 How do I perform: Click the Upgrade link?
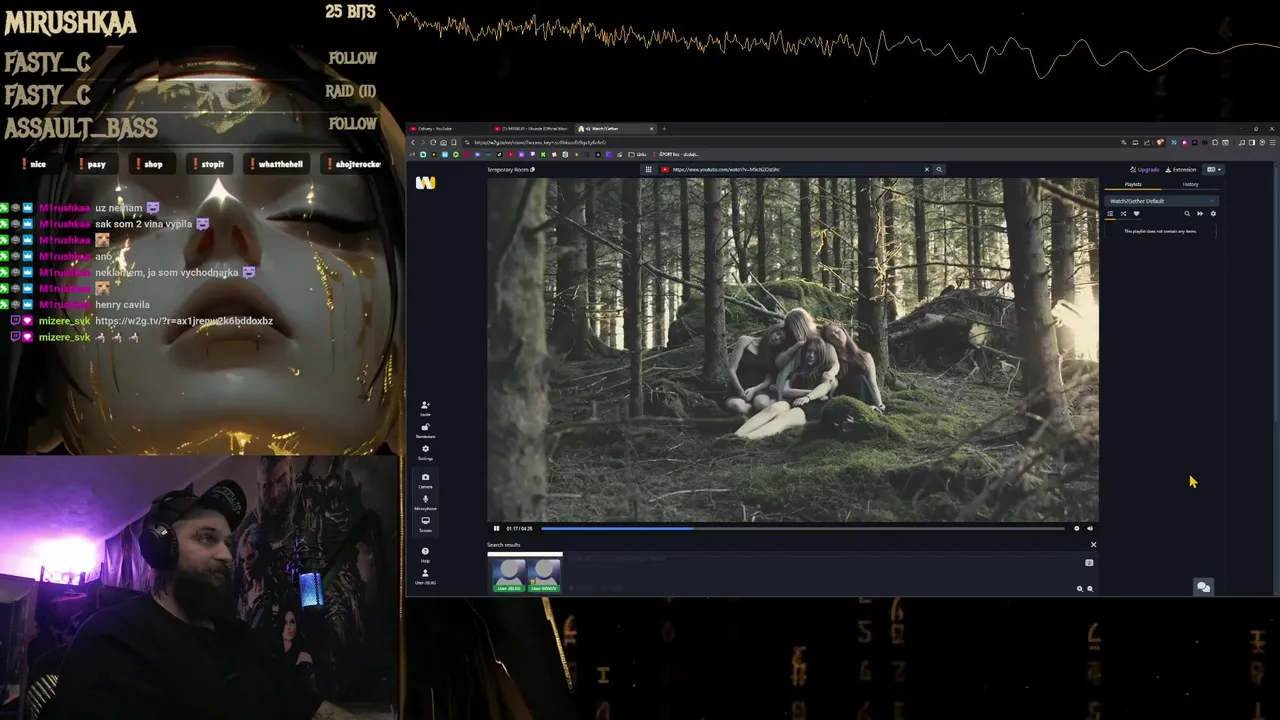point(1145,170)
